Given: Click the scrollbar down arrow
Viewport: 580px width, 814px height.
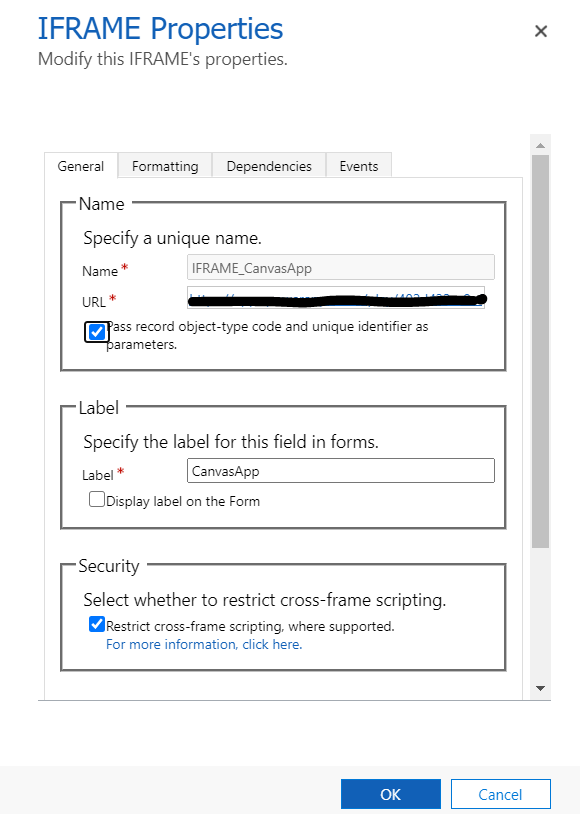Looking at the screenshot, I should [x=540, y=688].
